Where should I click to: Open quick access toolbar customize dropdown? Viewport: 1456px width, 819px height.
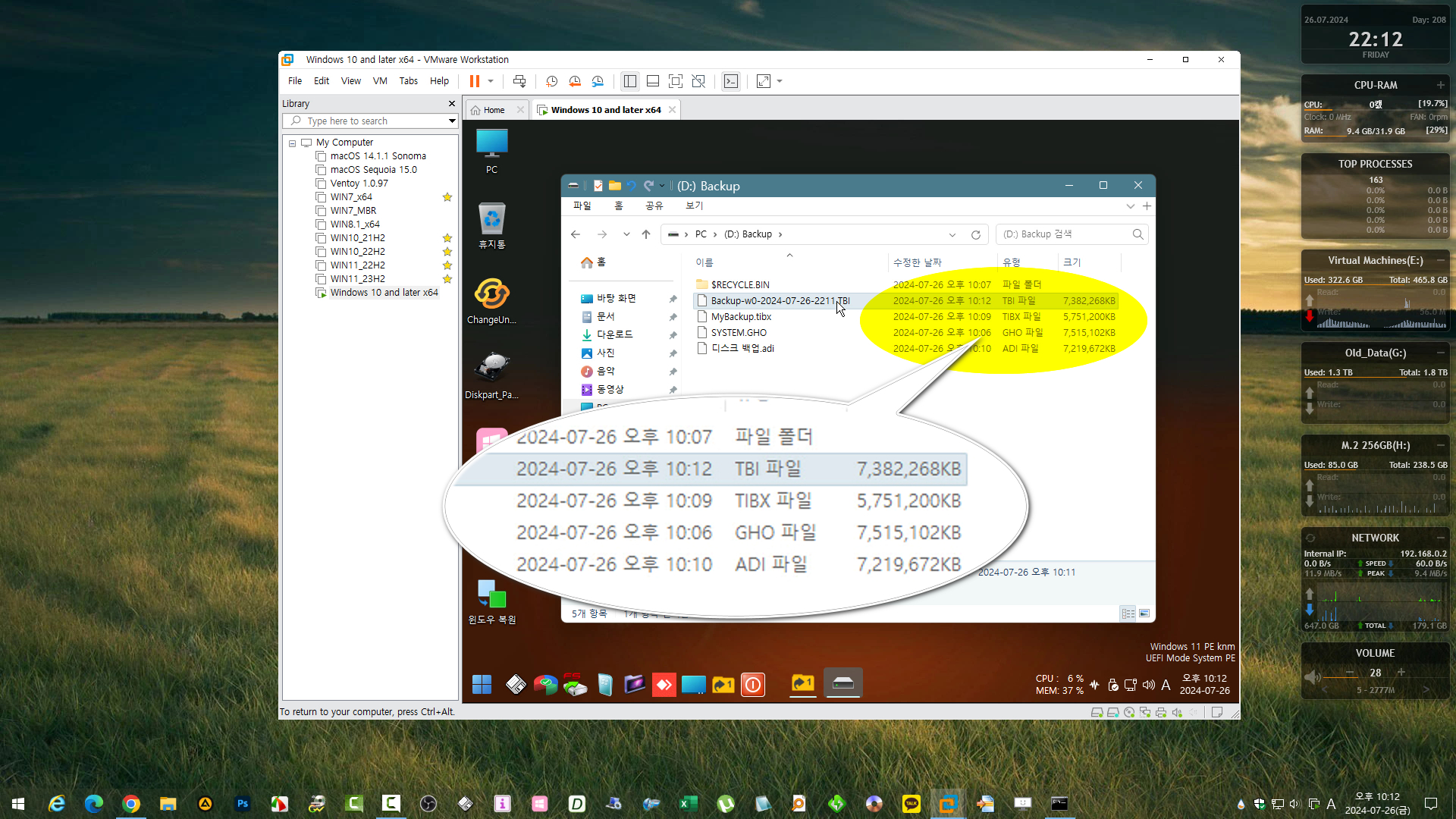pyautogui.click(x=662, y=186)
